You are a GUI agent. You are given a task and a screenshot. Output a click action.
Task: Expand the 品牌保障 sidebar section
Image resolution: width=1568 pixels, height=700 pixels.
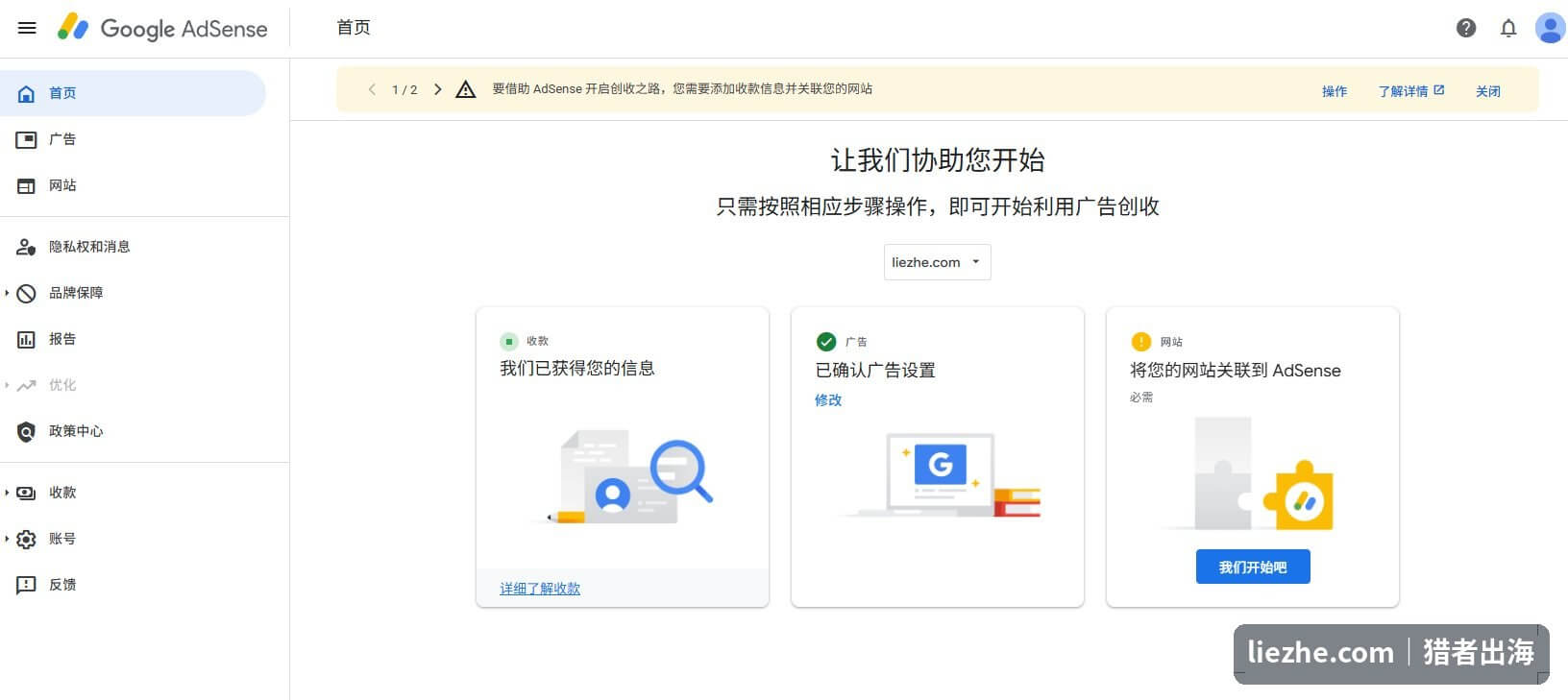pyautogui.click(x=7, y=293)
